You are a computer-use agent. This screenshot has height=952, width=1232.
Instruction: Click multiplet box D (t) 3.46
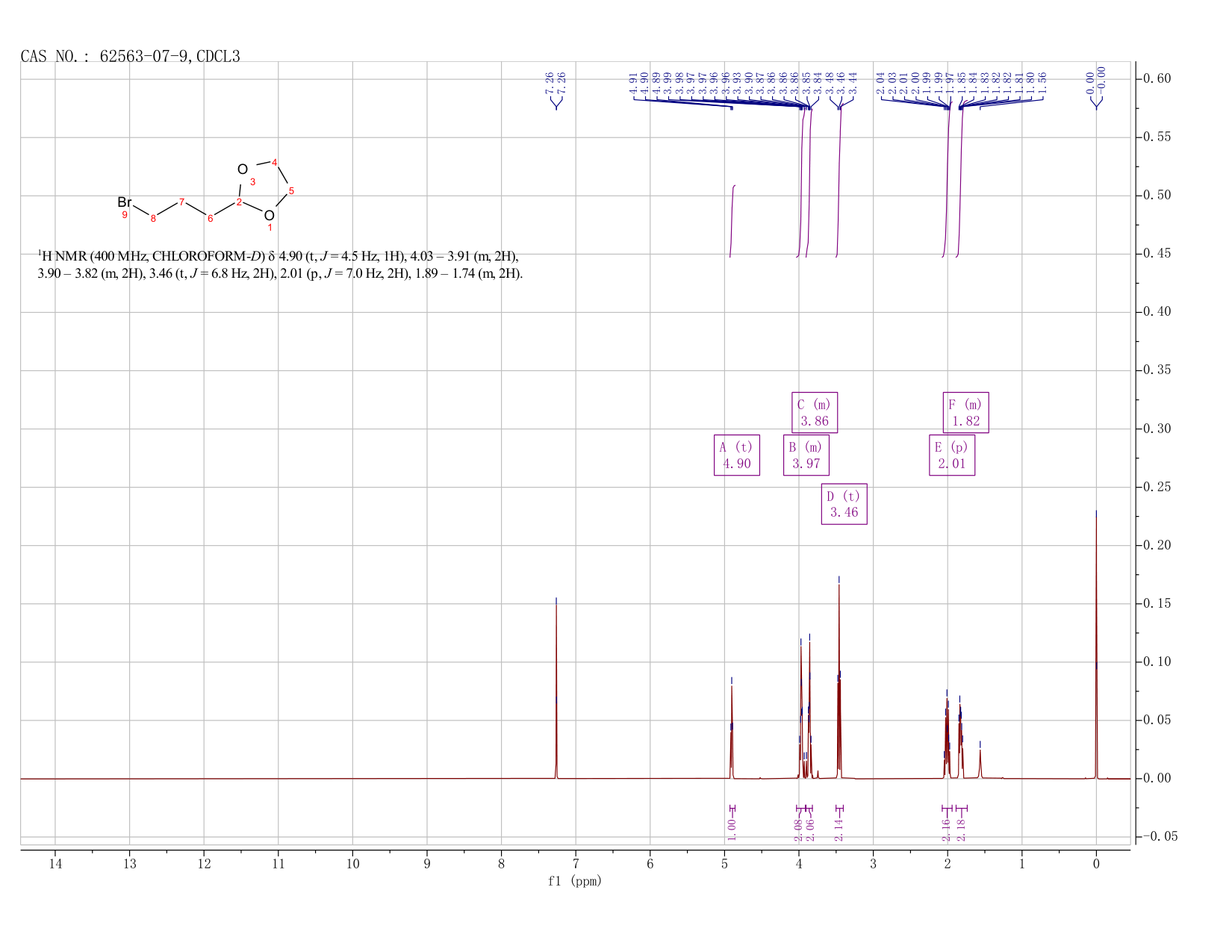(844, 504)
